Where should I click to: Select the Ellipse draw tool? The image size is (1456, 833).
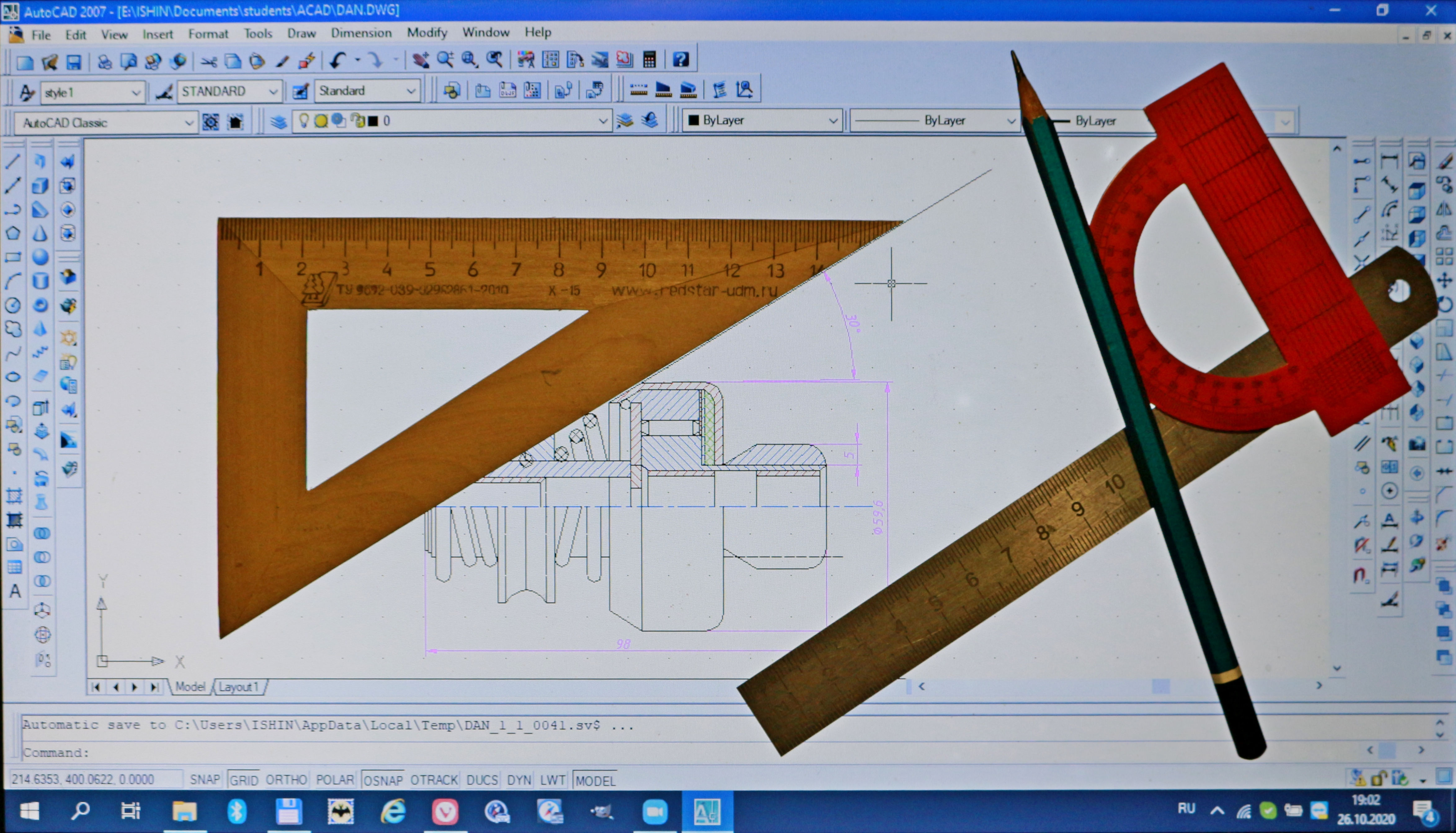click(x=13, y=377)
